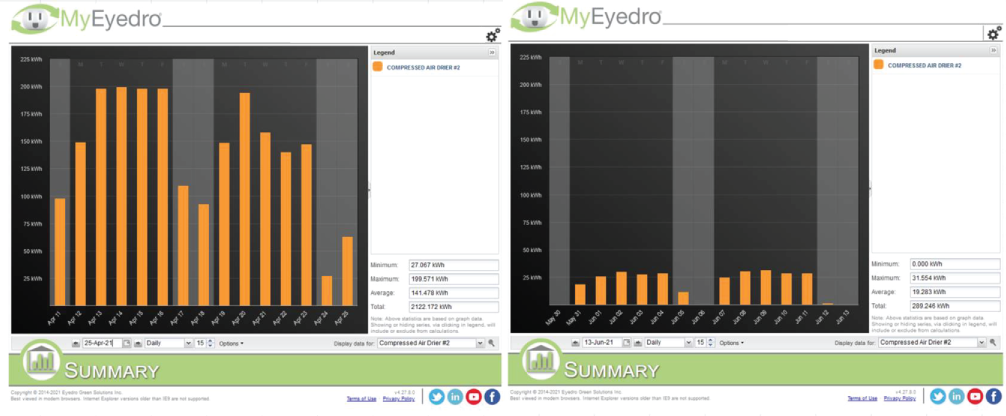Click Total value 289.246 kWh field

tap(955, 306)
